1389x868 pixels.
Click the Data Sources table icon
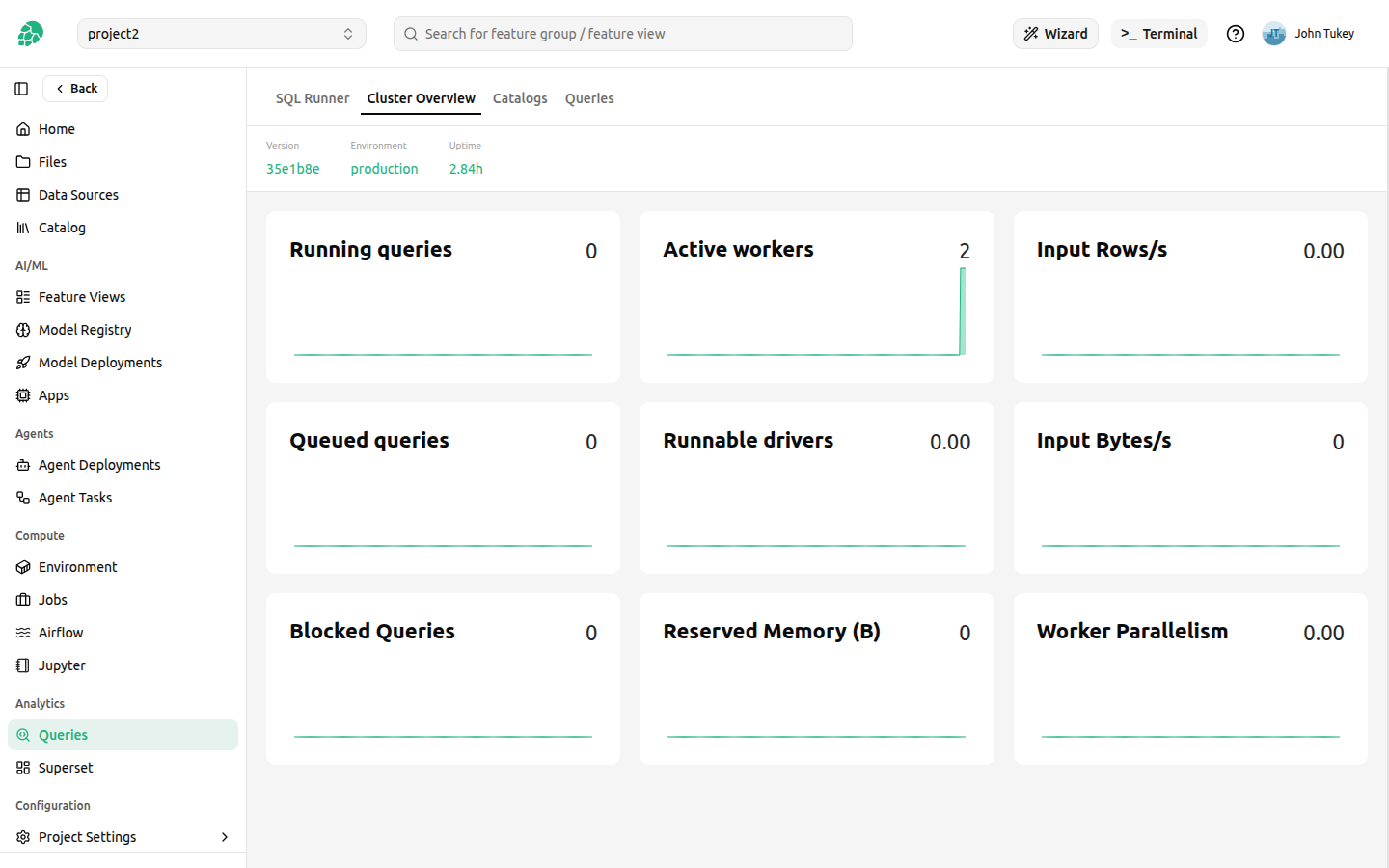point(23,195)
